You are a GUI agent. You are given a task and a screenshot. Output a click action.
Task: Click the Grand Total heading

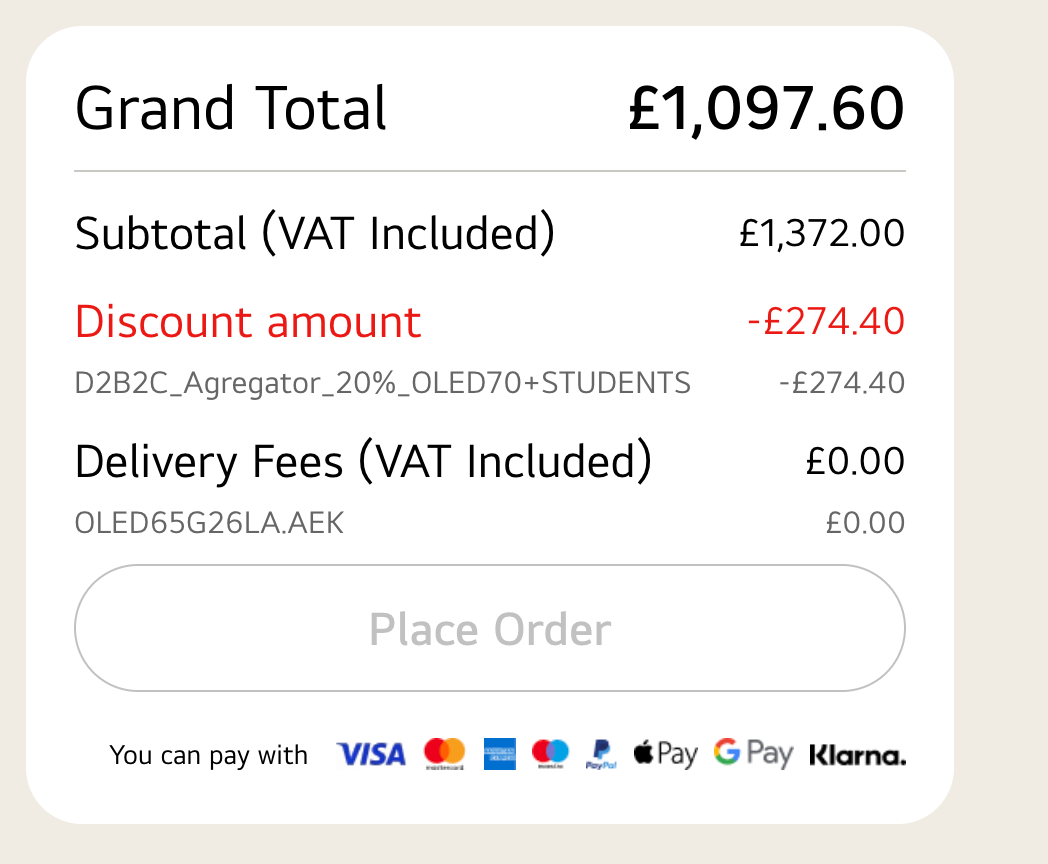(x=231, y=109)
